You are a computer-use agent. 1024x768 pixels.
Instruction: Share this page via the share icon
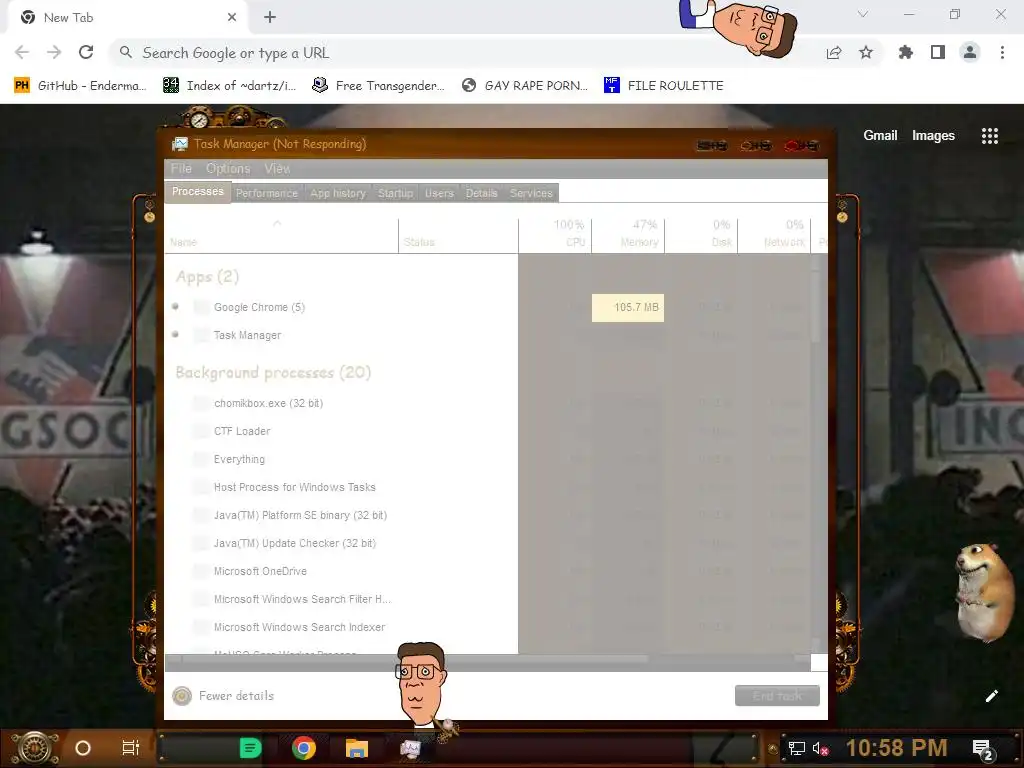(x=834, y=52)
